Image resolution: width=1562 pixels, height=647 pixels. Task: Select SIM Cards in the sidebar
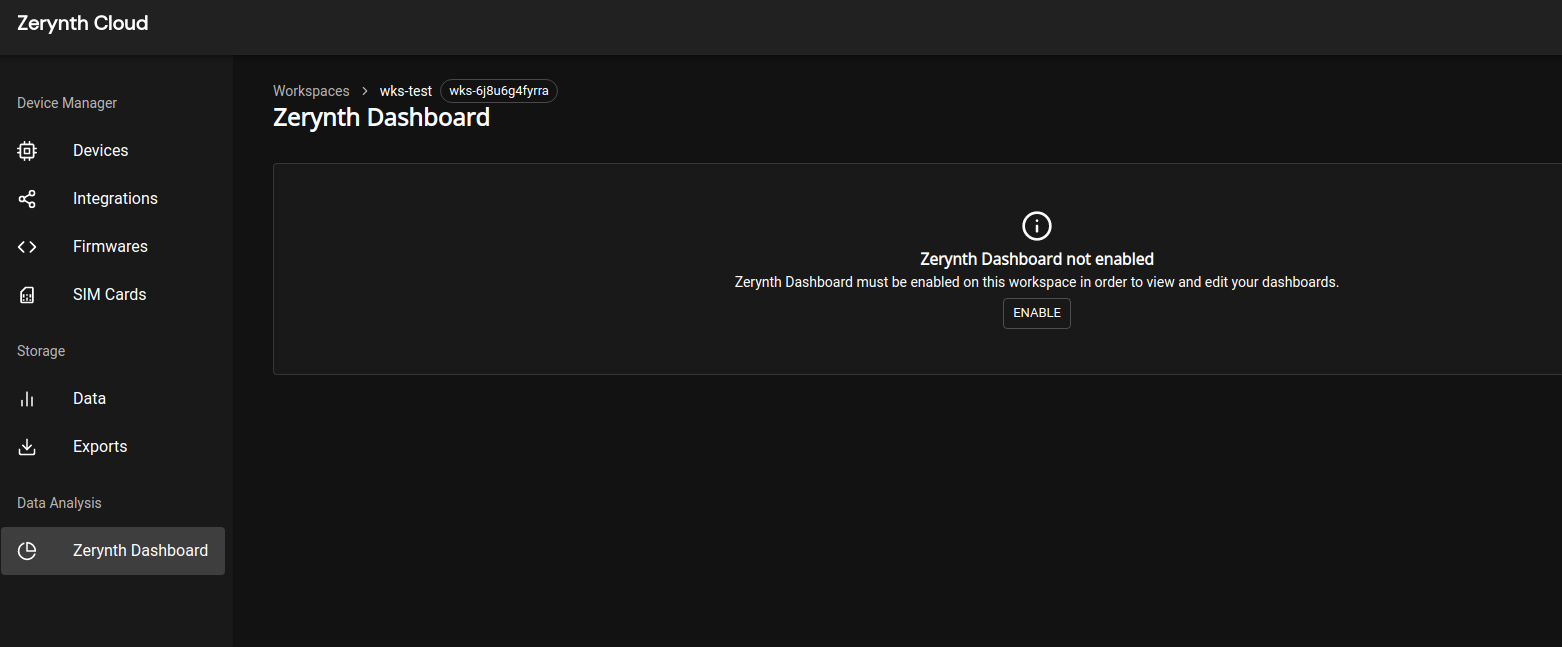[113, 295]
